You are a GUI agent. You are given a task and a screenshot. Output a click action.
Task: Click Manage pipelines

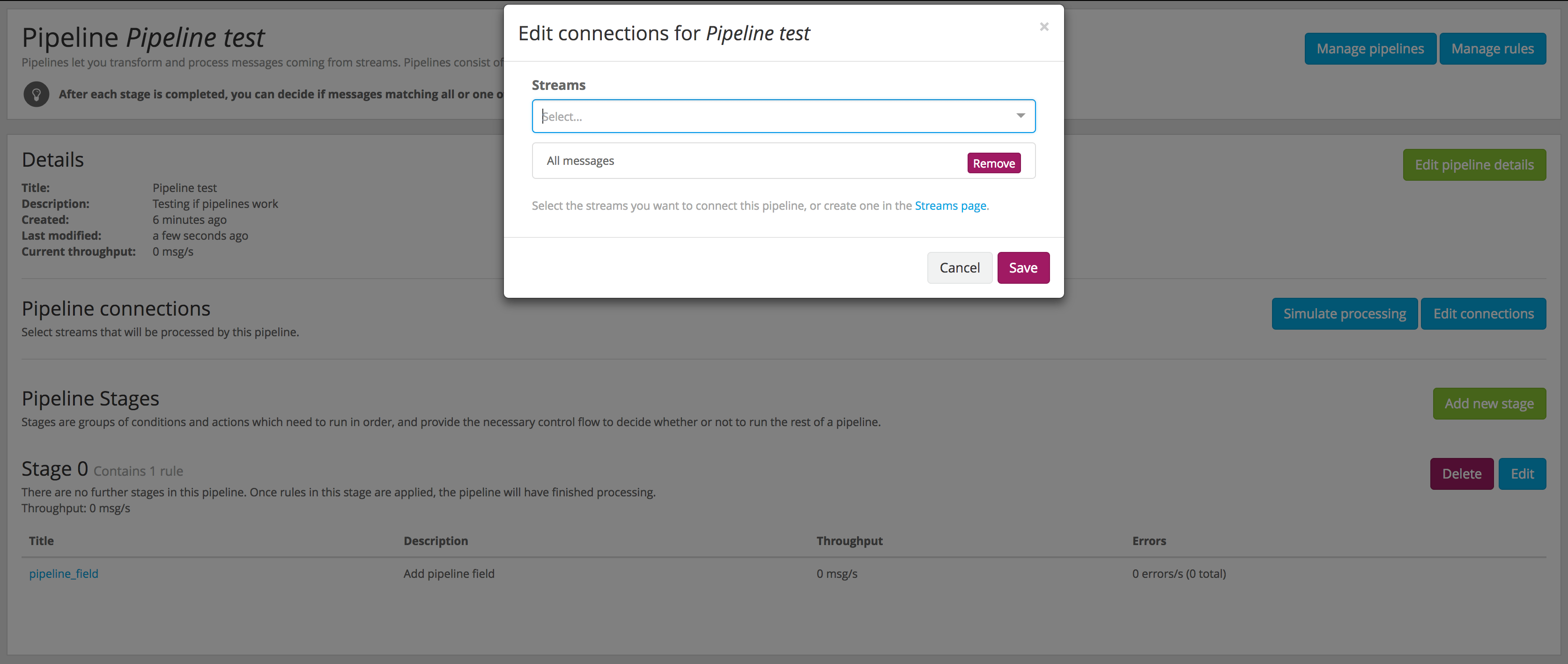coord(1369,48)
